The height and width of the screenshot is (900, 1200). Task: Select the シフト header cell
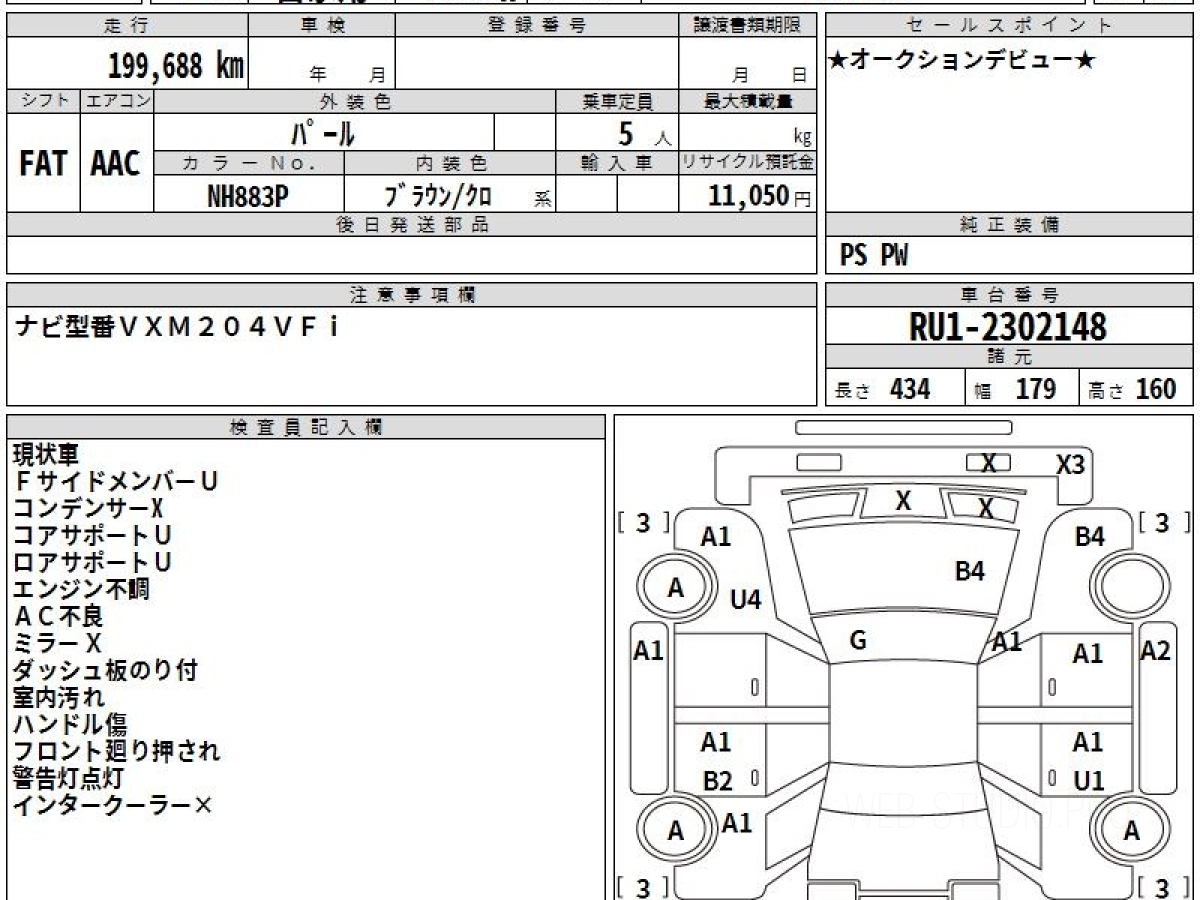point(43,101)
